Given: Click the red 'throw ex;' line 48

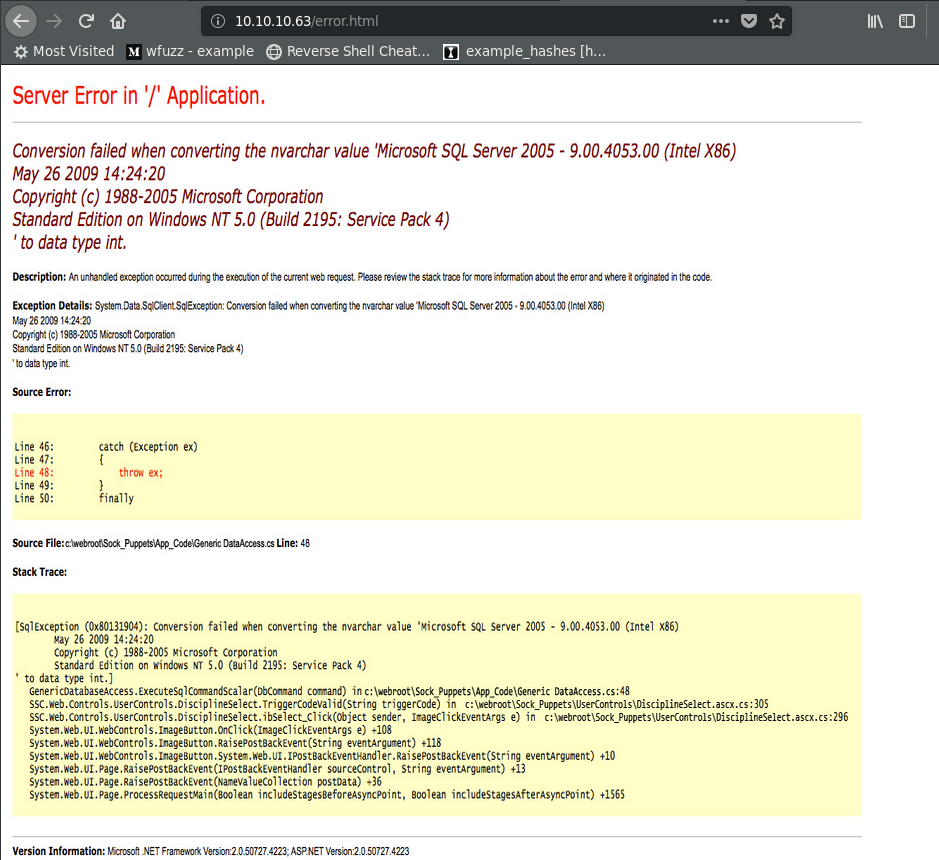Looking at the screenshot, I should pos(139,472).
